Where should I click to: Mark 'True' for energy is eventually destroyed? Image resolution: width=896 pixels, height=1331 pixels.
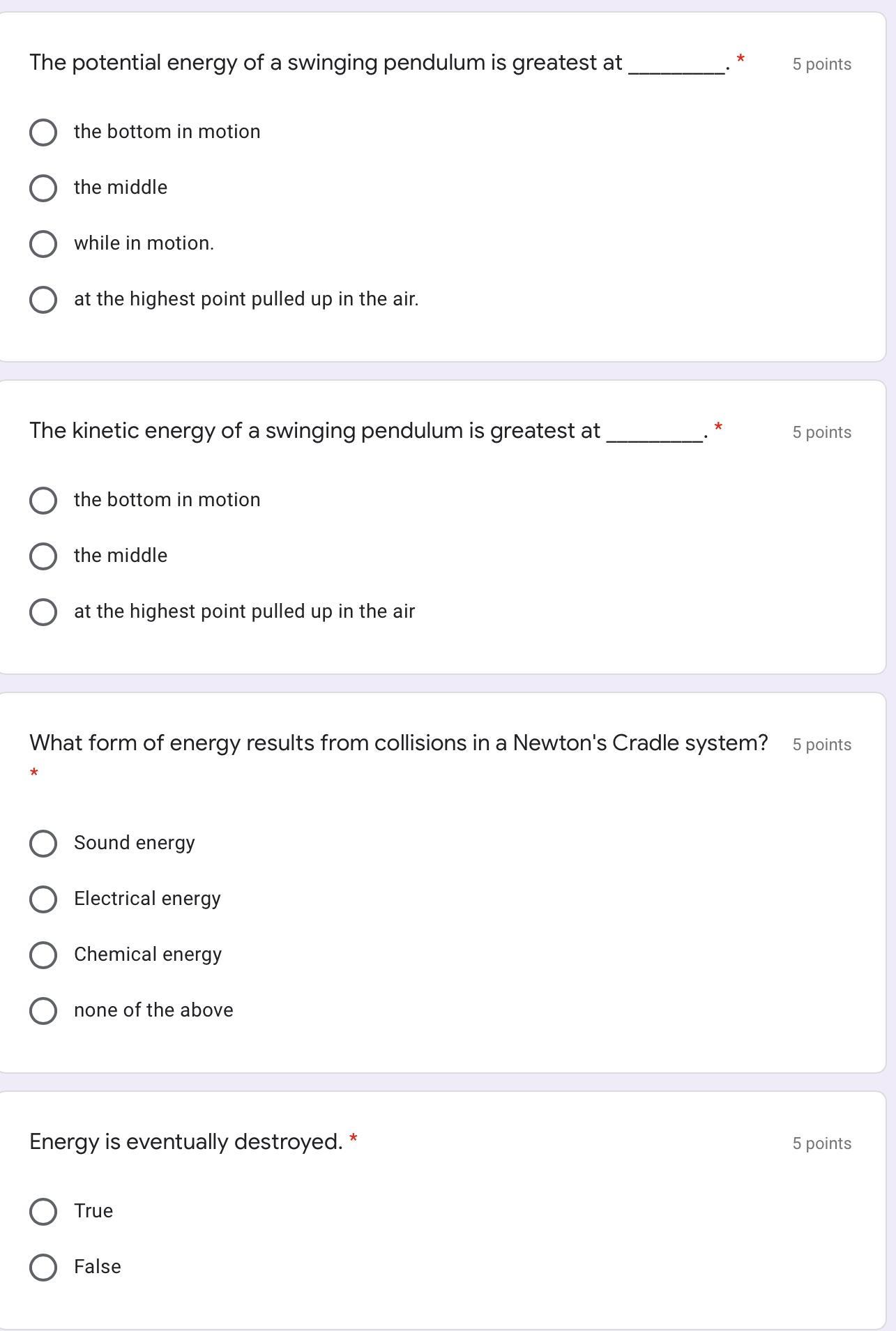tap(43, 1212)
